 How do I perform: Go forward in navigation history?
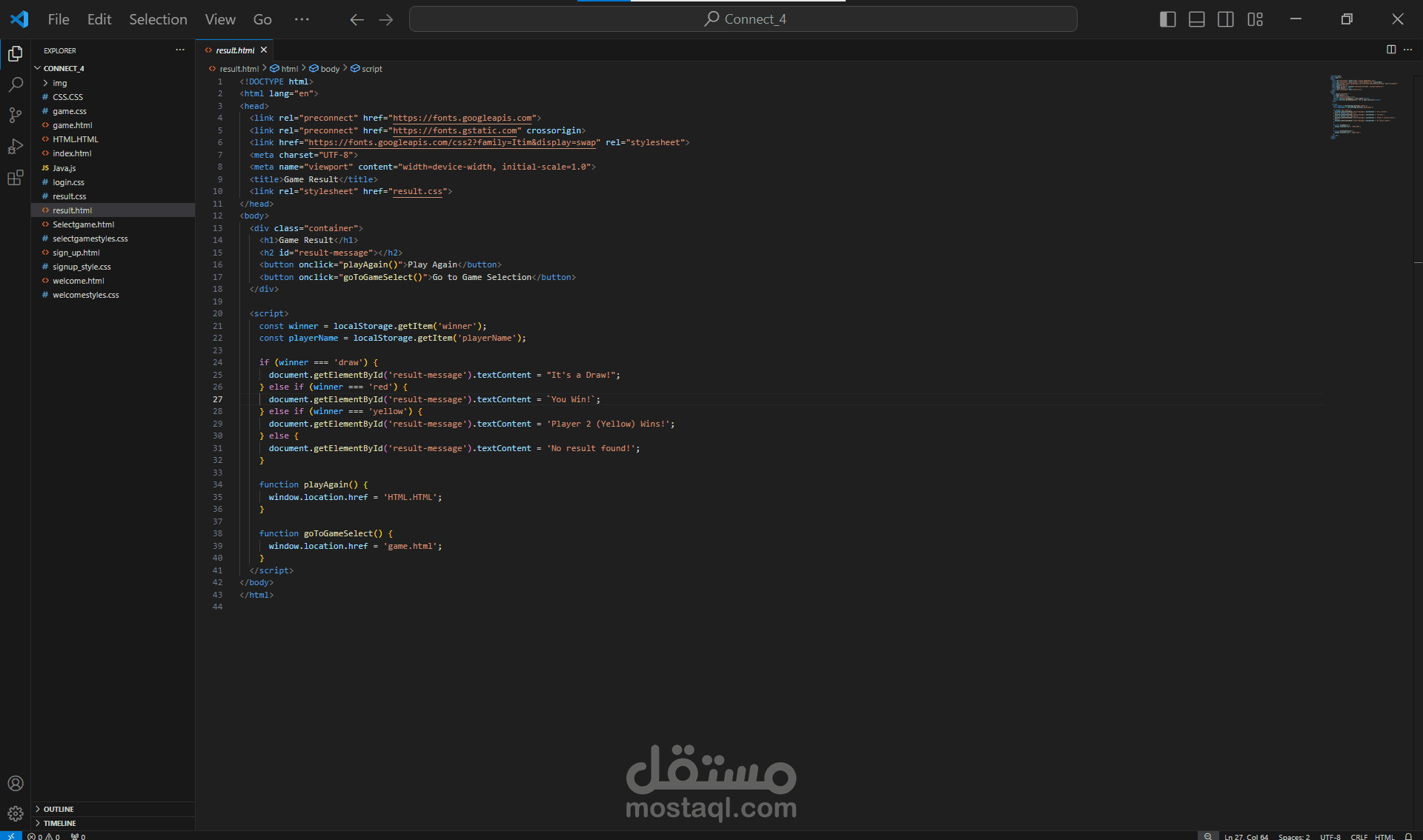click(x=386, y=19)
